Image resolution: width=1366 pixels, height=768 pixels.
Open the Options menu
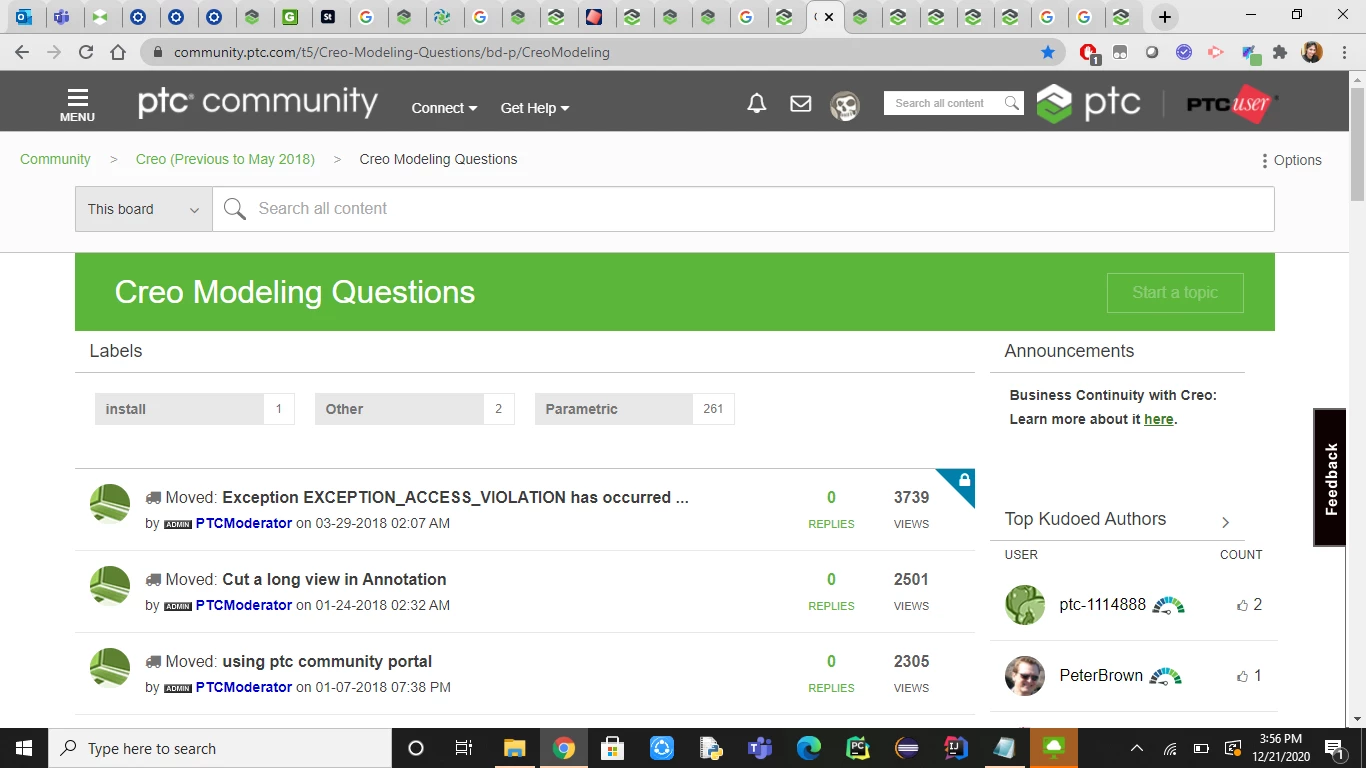1291,160
